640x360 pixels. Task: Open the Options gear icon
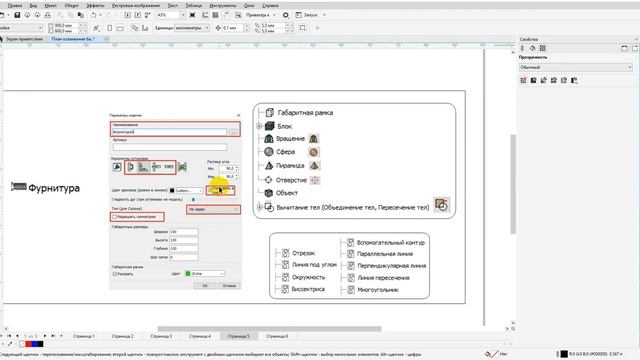[286, 15]
